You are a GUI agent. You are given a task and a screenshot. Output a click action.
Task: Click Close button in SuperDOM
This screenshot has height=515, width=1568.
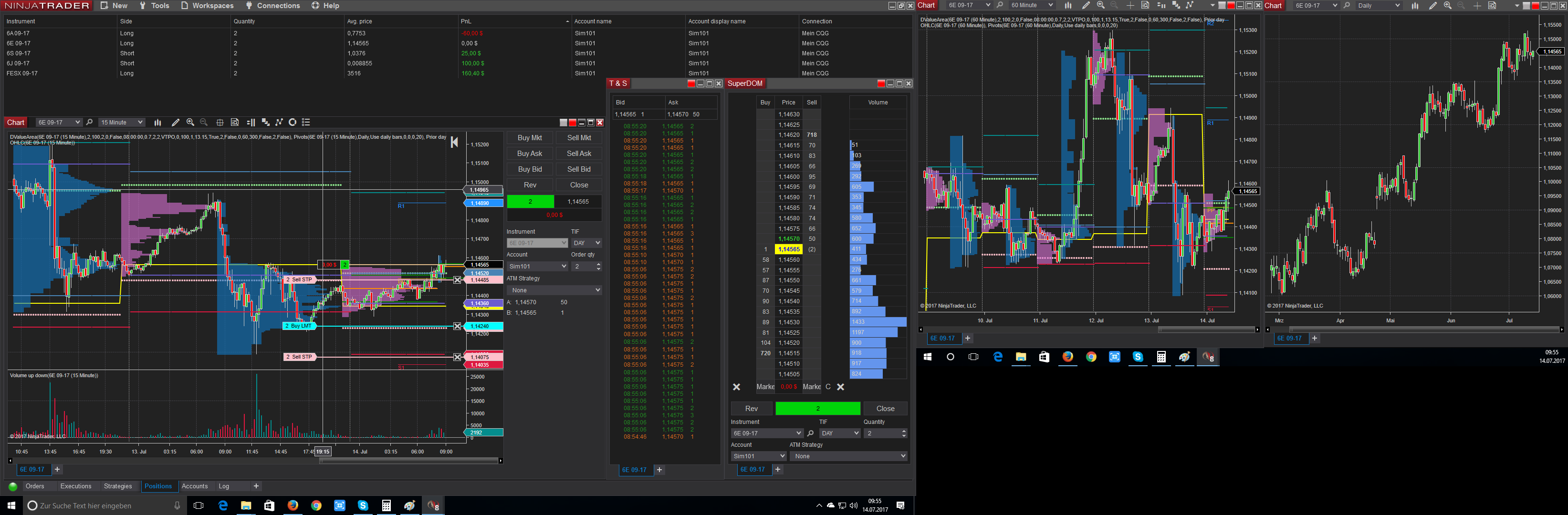point(885,409)
